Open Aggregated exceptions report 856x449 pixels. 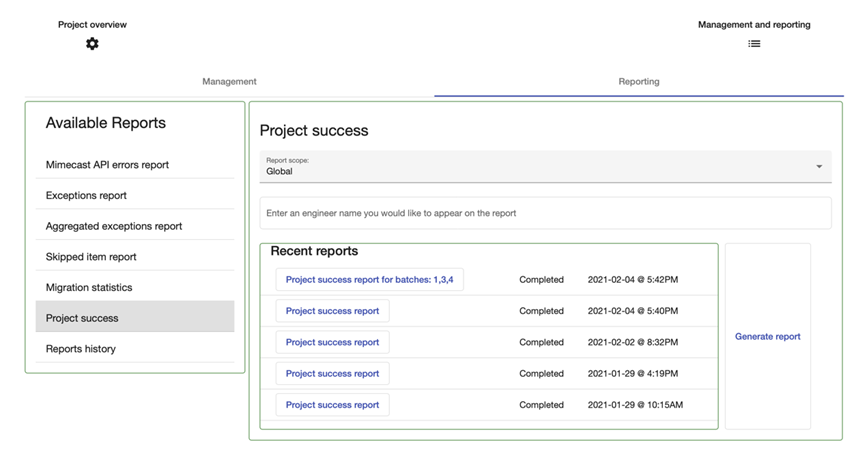click(x=114, y=227)
